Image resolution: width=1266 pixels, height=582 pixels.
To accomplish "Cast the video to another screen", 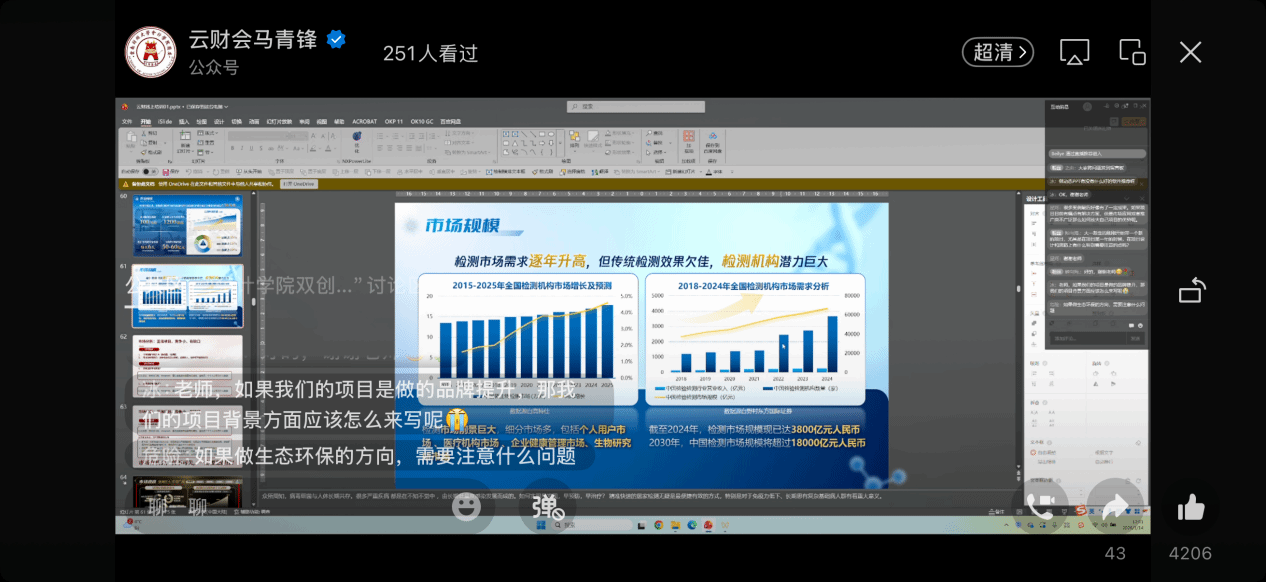I will [1074, 52].
